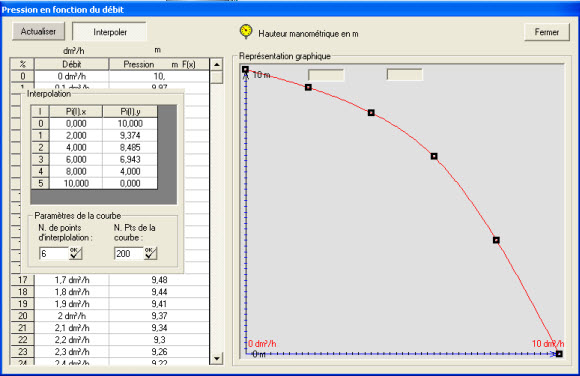Viewport: 580px width, 376px height.
Task: Select the Pi(I).y cell with value 9,374
Action: tap(130, 135)
